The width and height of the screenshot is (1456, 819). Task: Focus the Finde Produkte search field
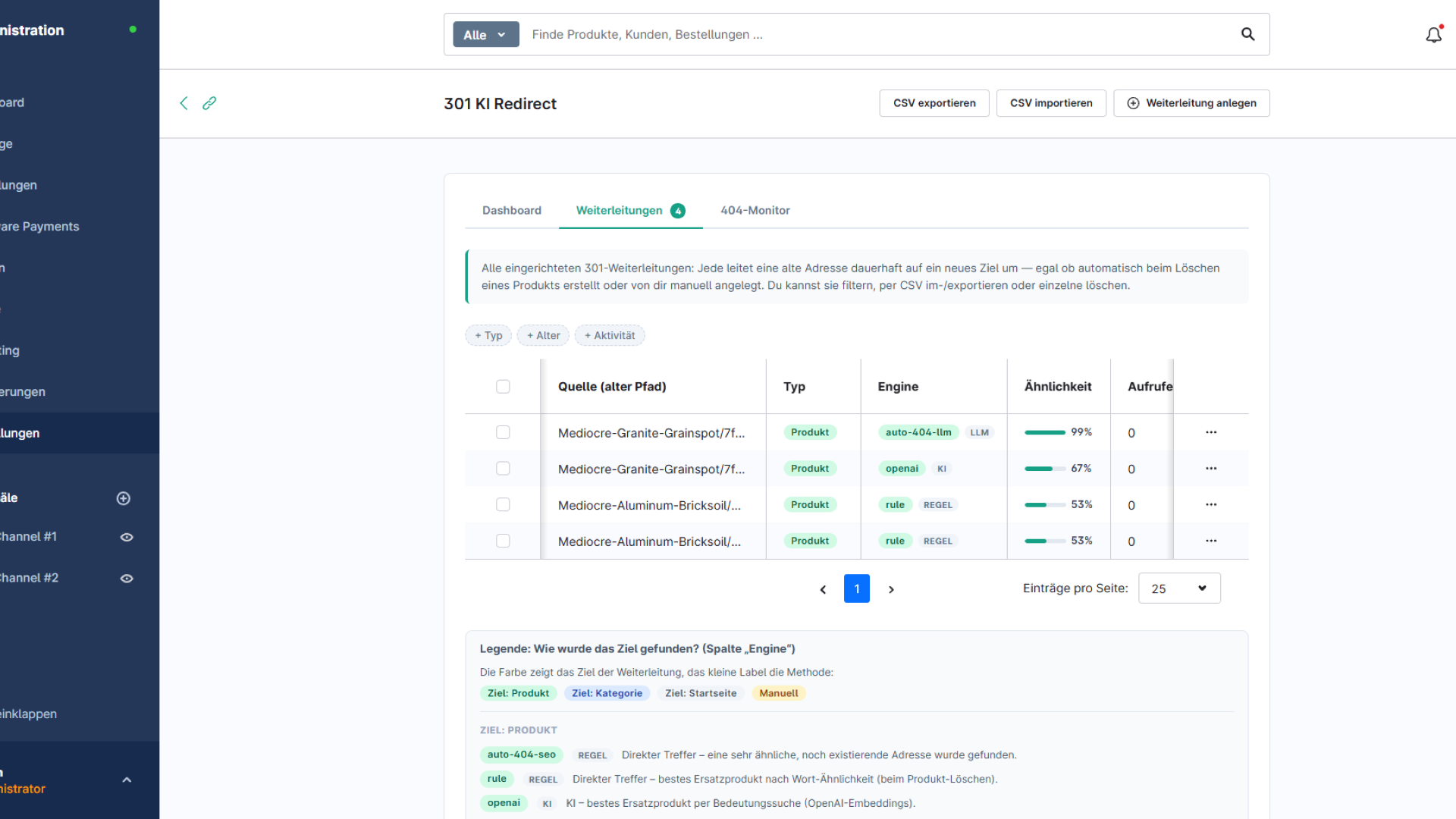pyautogui.click(x=880, y=34)
